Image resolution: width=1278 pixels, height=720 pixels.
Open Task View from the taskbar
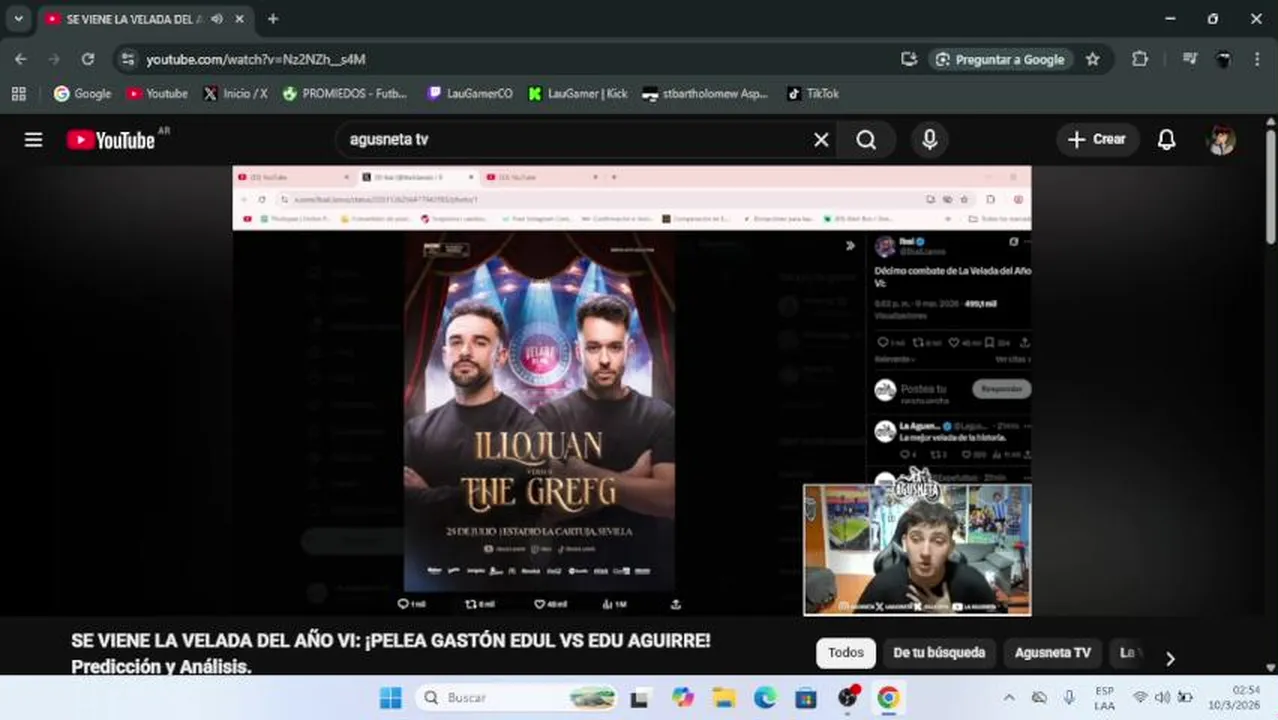(639, 698)
